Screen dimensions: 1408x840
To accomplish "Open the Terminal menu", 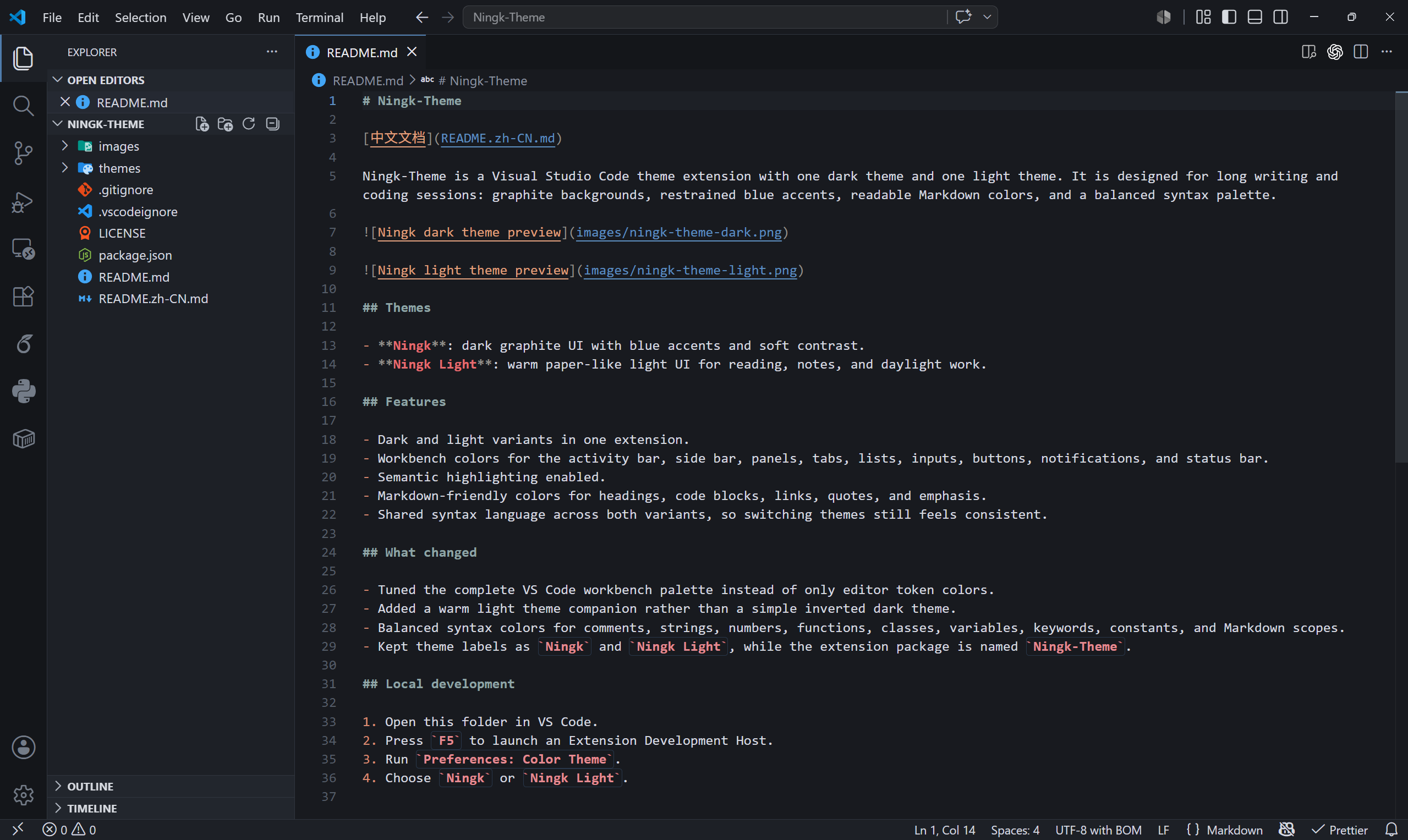I will click(319, 18).
